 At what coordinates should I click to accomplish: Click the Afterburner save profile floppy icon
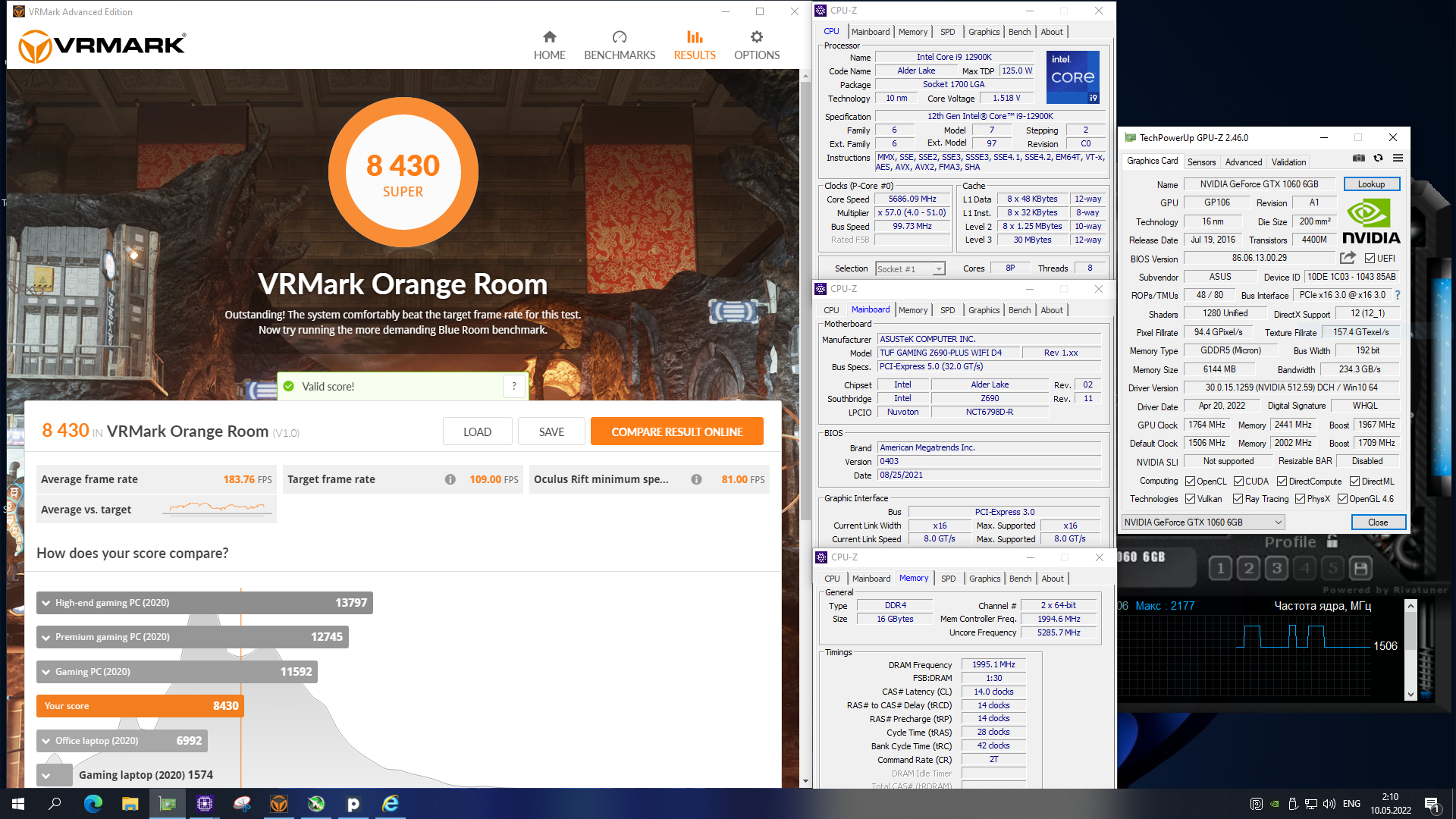tap(1360, 568)
